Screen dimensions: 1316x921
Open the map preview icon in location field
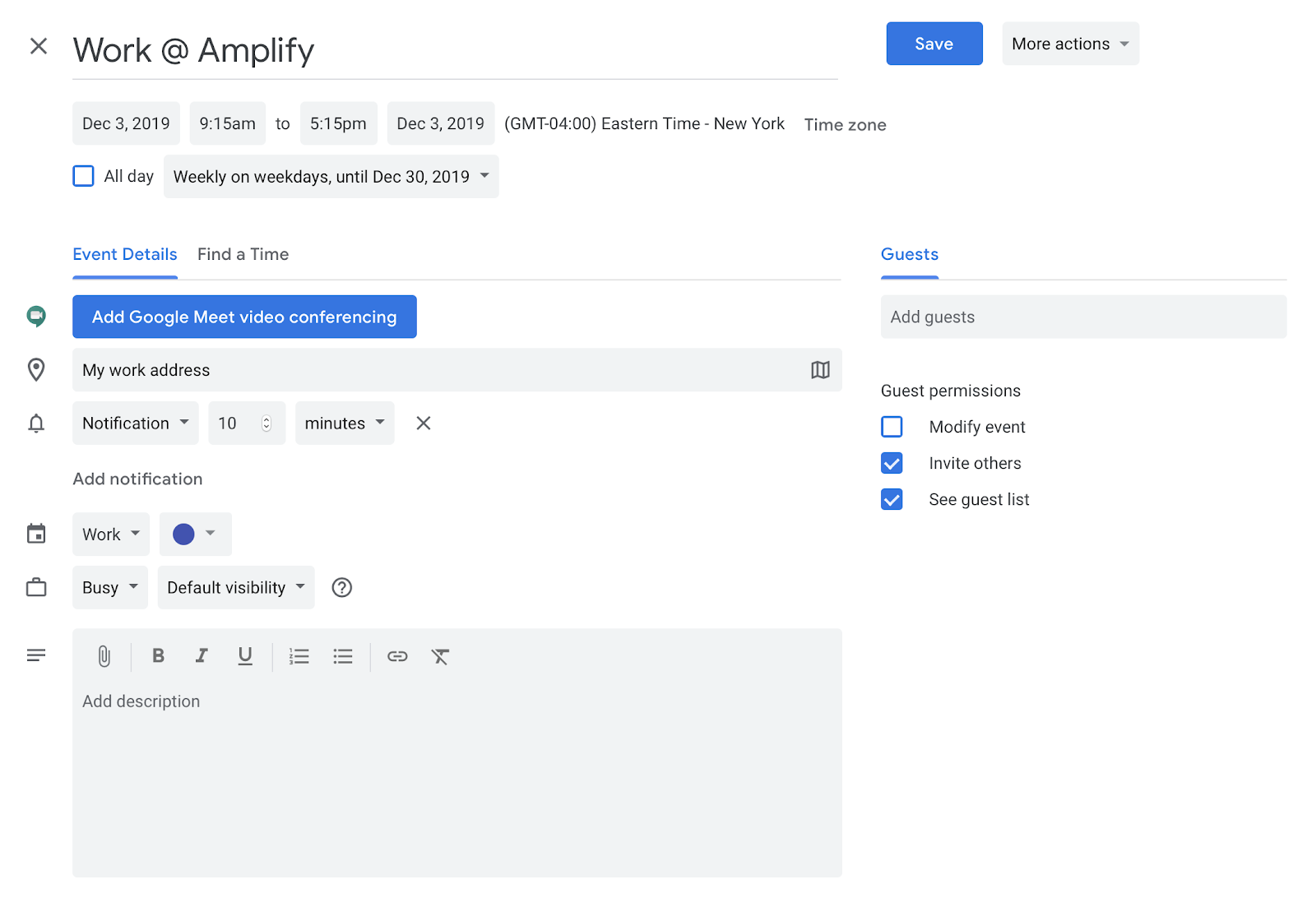(820, 370)
